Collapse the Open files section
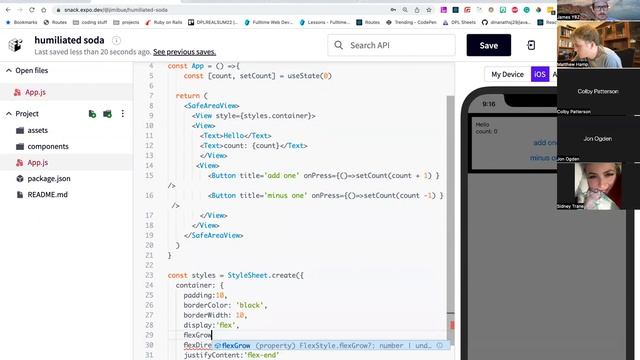Screen dimensions: 640x360 point(9,71)
